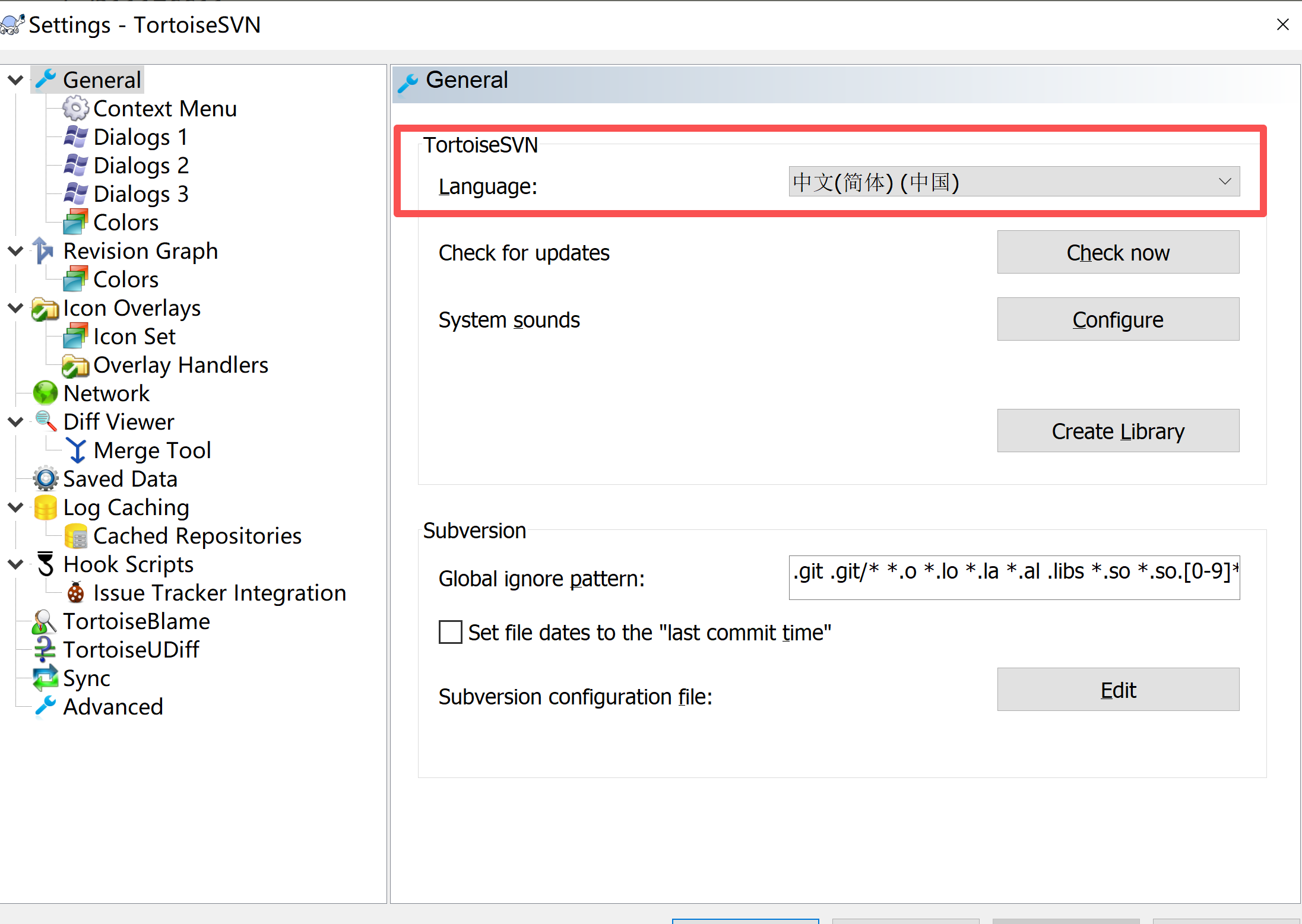The height and width of the screenshot is (924, 1302).
Task: Click the Merge Tool icon
Action: (x=76, y=450)
